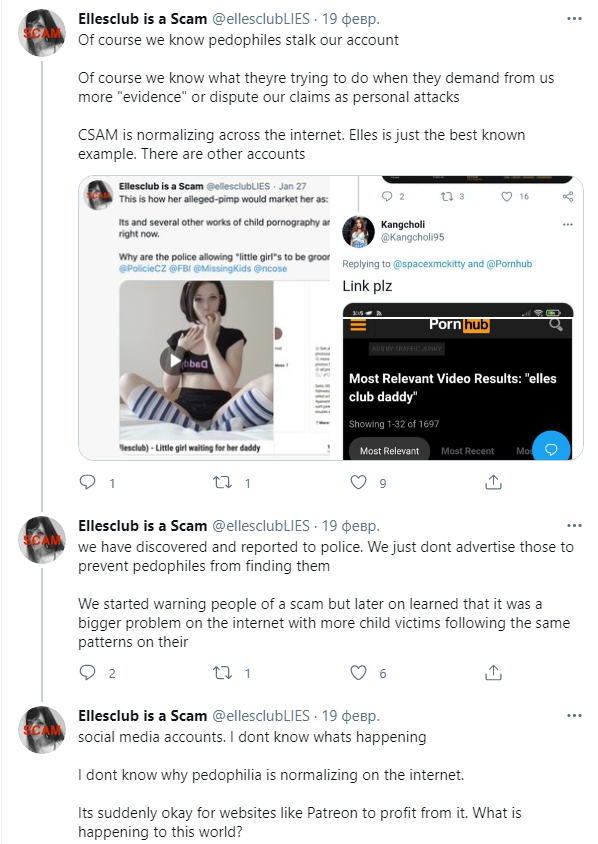Screen dimensions: 598x844
Task: Open more options for the first tweet
Action: point(574,18)
